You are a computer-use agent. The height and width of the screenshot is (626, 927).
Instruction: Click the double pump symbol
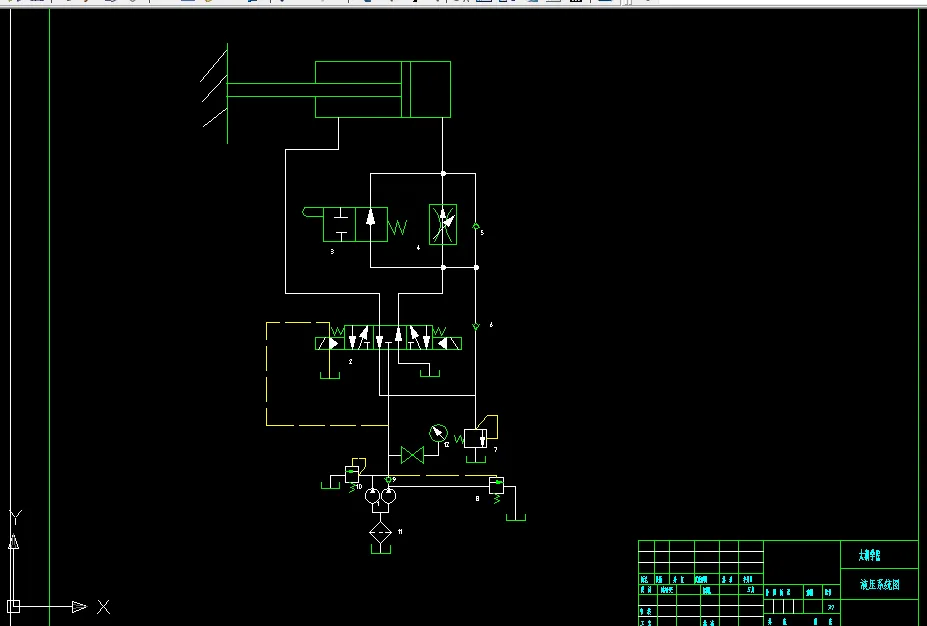(380, 495)
